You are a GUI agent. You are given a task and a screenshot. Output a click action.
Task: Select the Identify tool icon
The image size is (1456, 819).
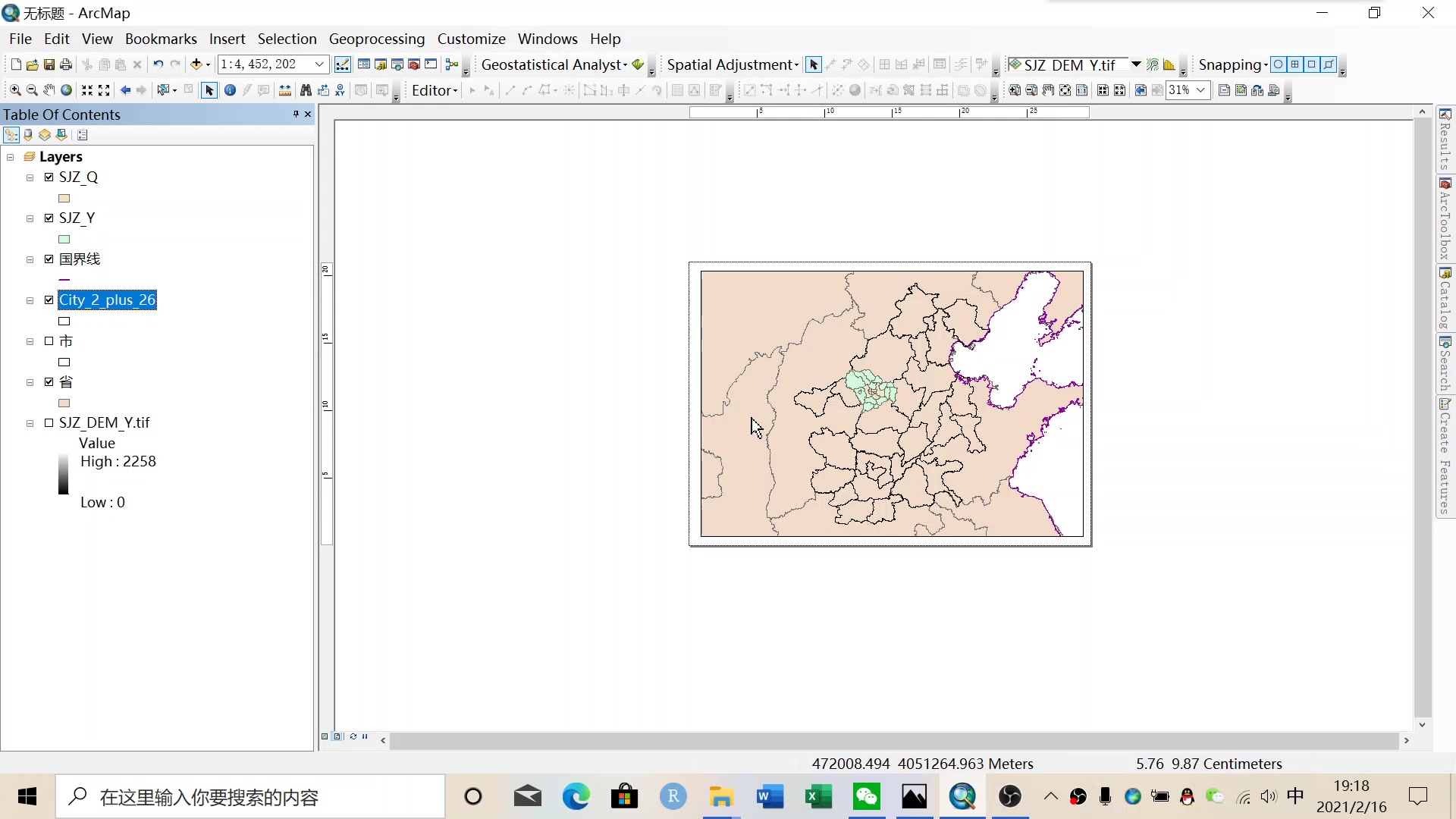[229, 91]
